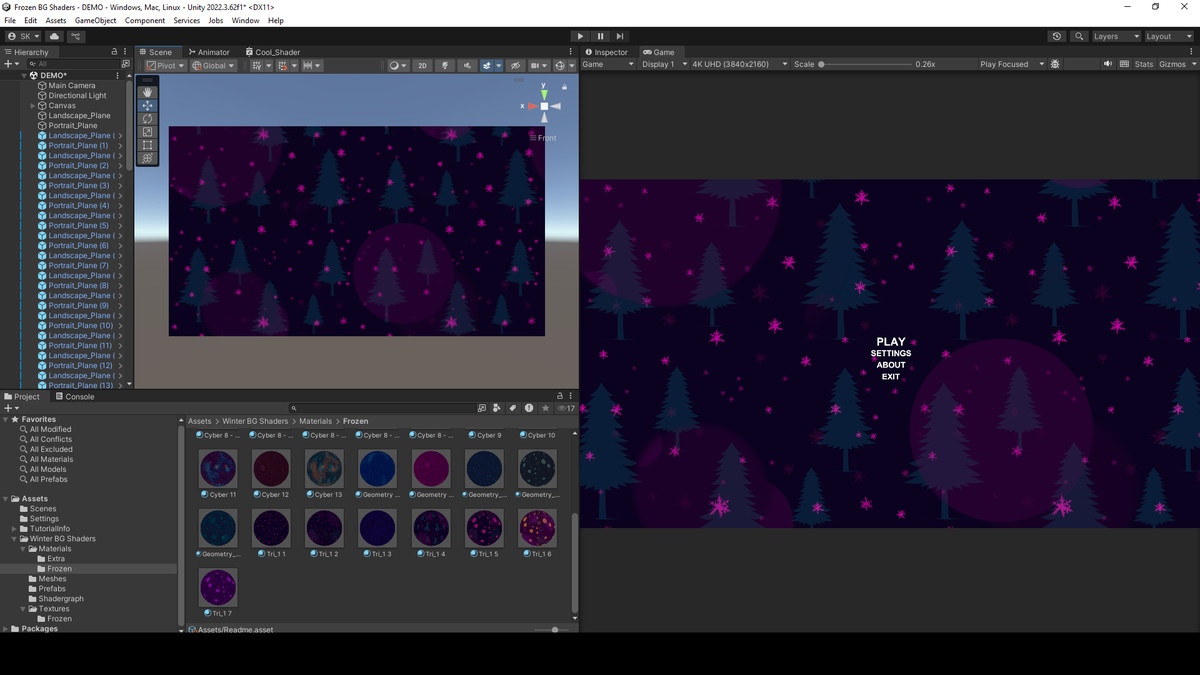Viewport: 1200px width, 675px height.
Task: Toggle scene lighting in the Scene toolbar
Action: click(x=445, y=65)
